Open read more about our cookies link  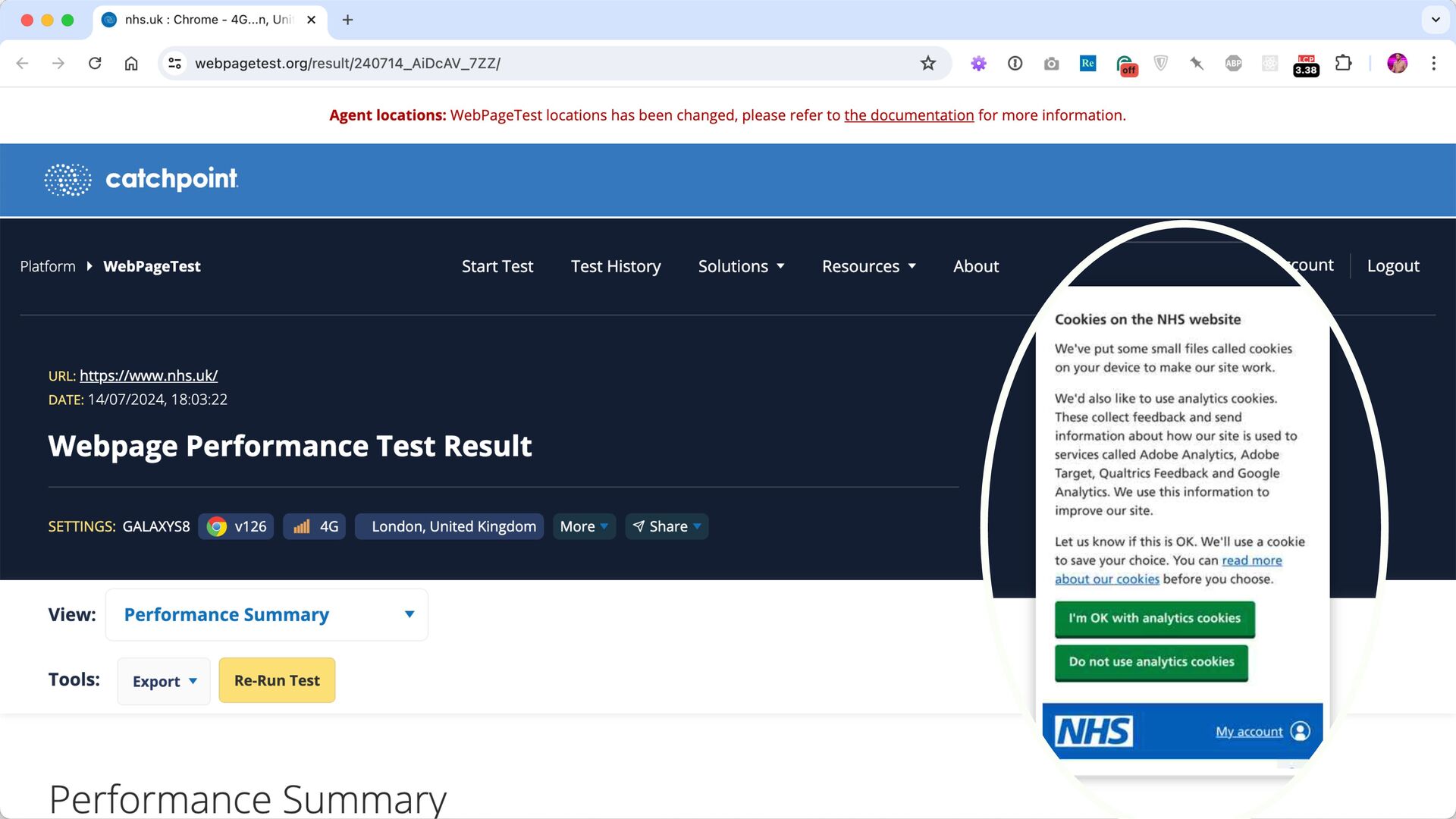click(1252, 560)
